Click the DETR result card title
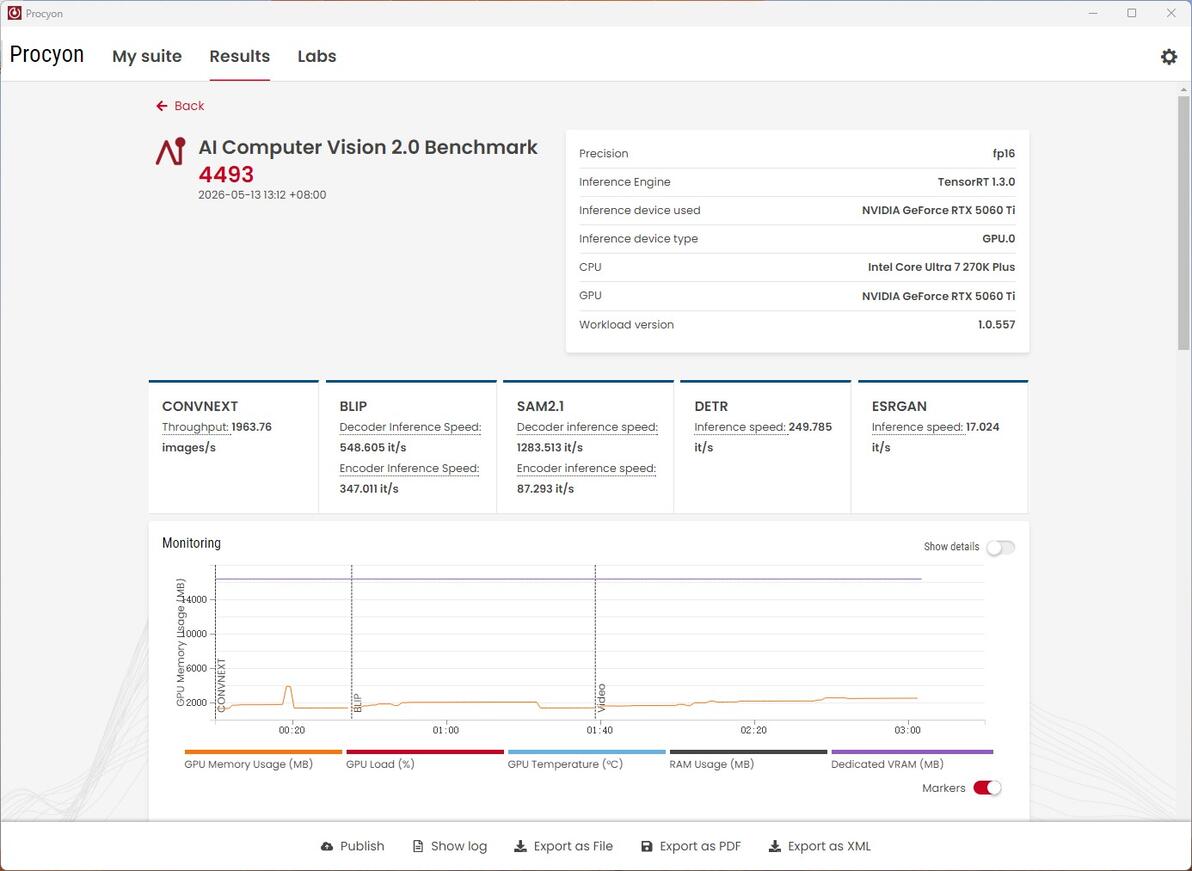Image resolution: width=1192 pixels, height=871 pixels. pos(711,407)
